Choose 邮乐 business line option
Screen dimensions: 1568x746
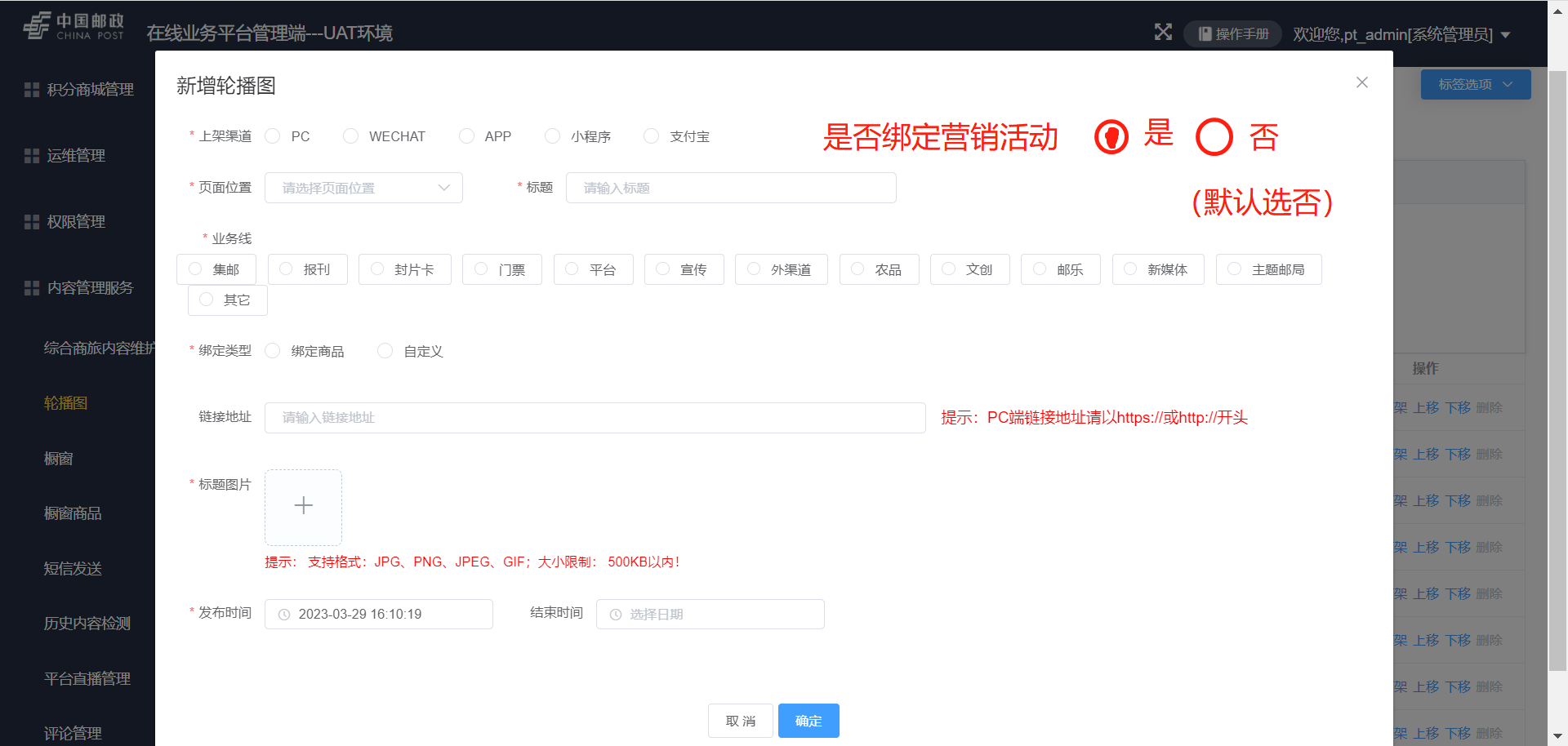[1061, 269]
